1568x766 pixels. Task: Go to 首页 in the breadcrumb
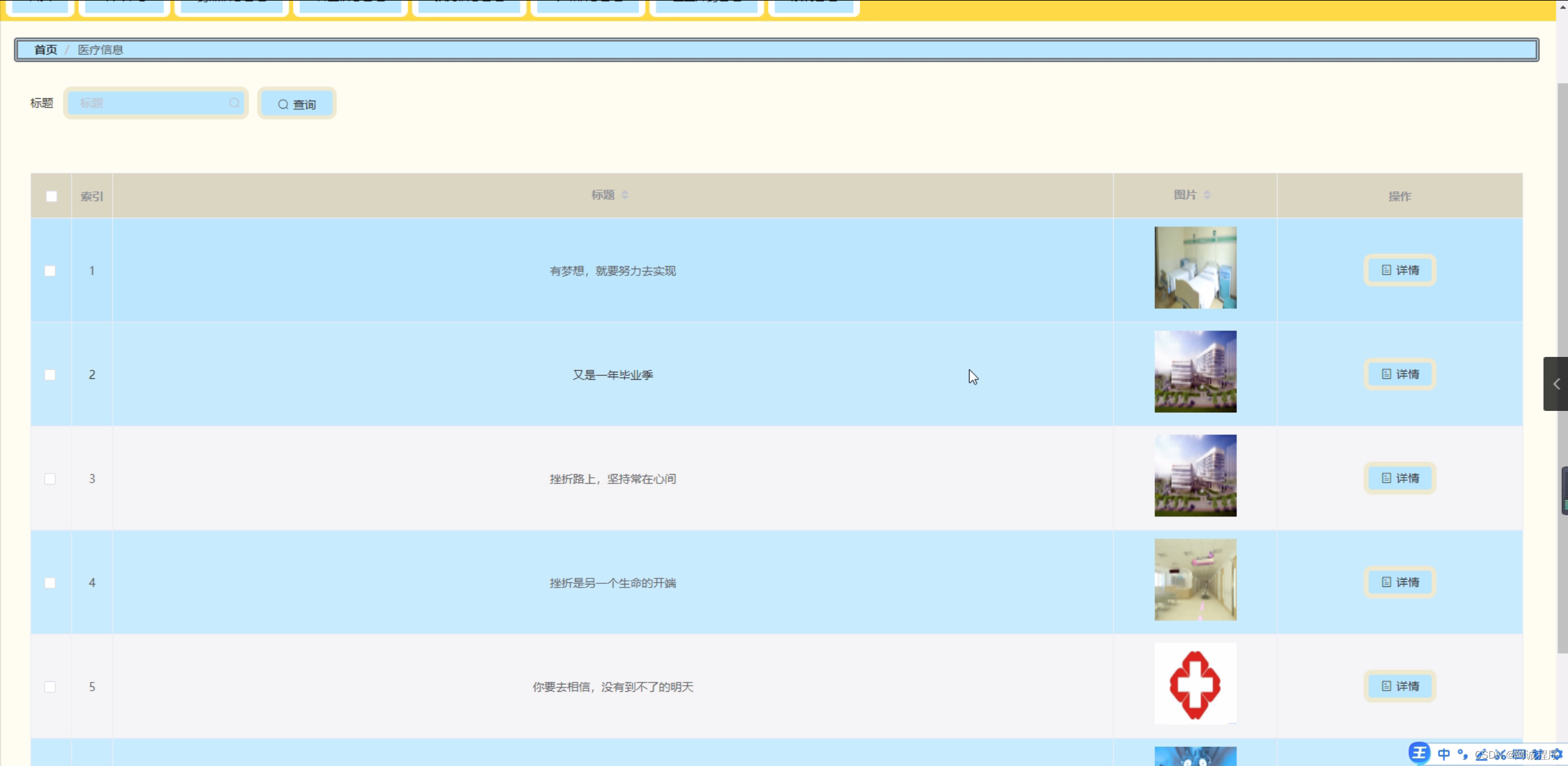coord(45,50)
